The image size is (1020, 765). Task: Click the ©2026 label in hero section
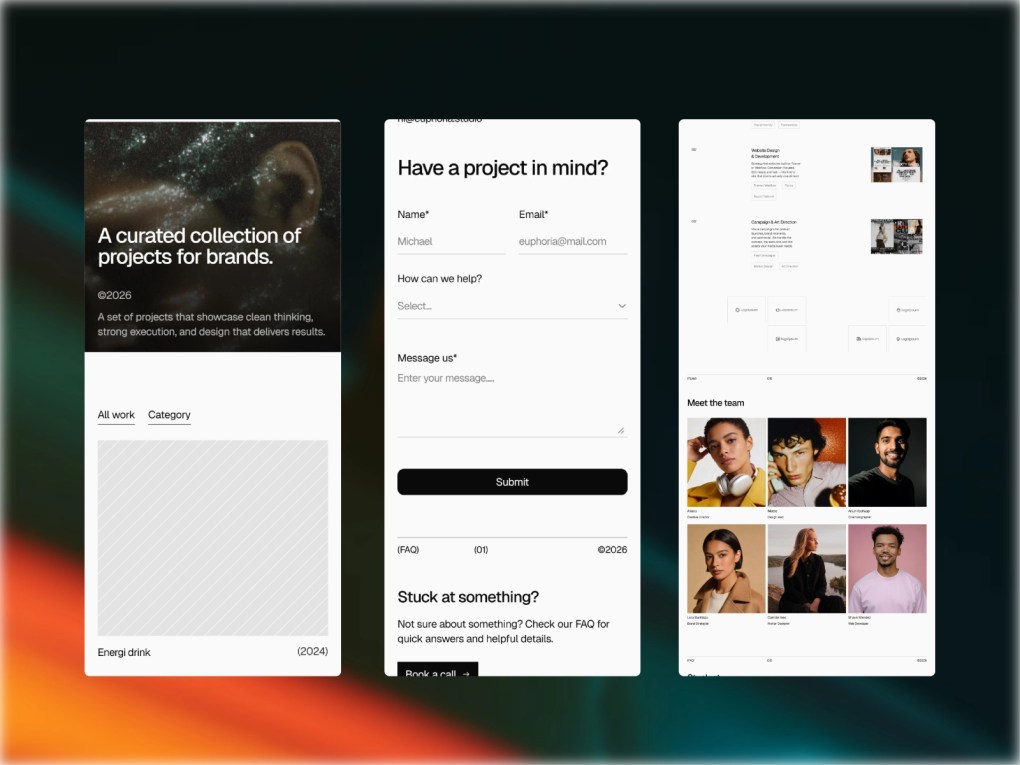click(114, 295)
